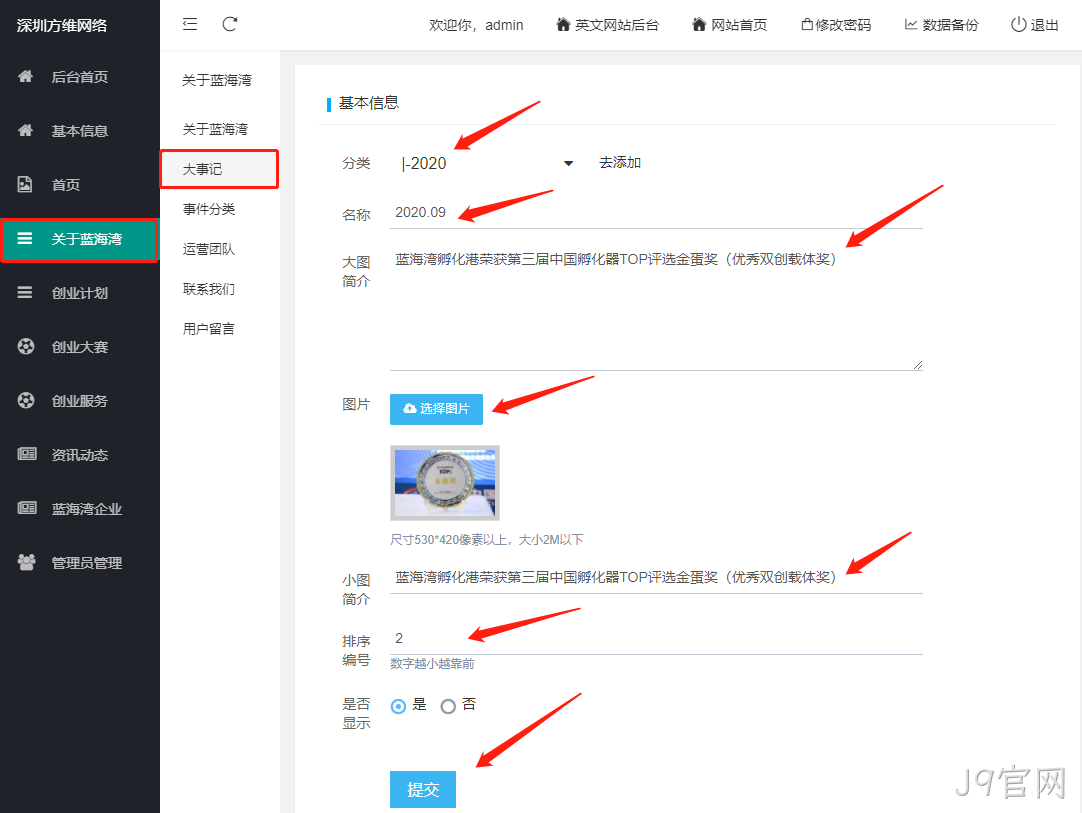Click the textarea resize handle of 大图简介
Screen dimensions: 1082x813
(917, 365)
